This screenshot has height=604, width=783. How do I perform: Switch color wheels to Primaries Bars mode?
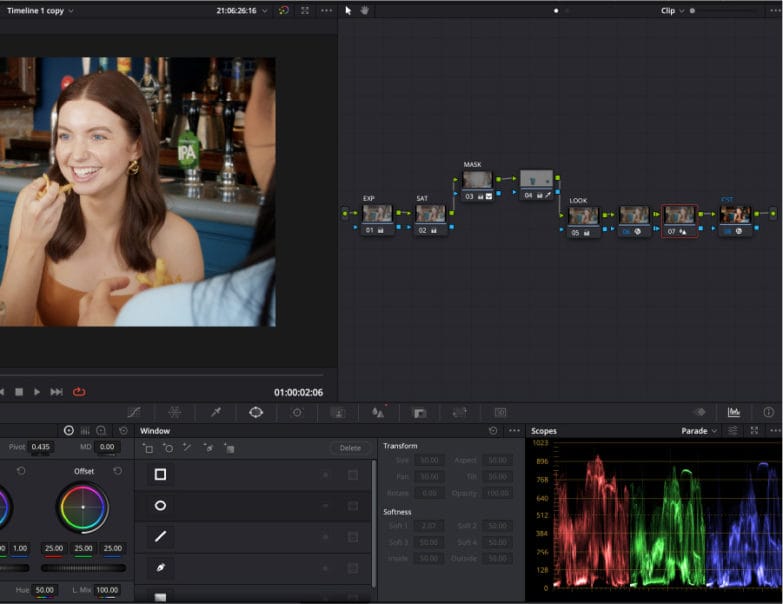pos(85,430)
